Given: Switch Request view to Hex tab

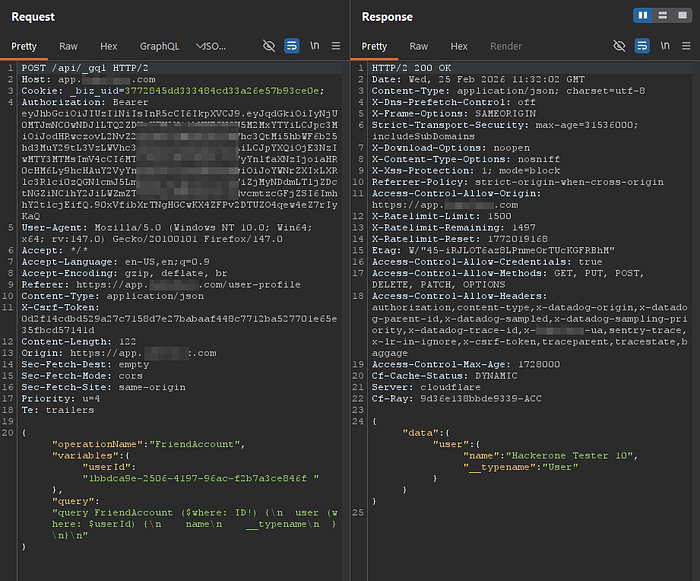Looking at the screenshot, I should coord(108,46).
